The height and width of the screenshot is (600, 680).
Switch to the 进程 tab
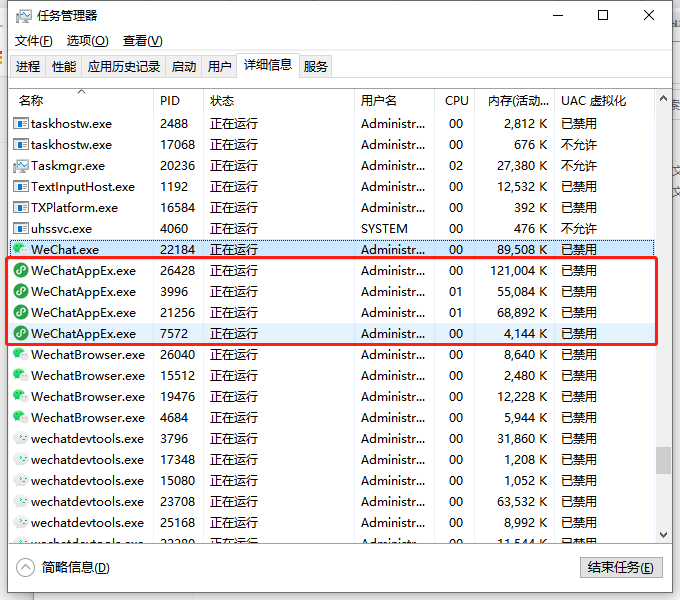point(28,66)
